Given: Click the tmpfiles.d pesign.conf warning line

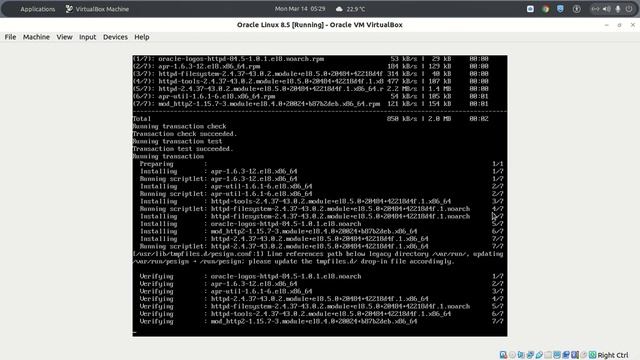Looking at the screenshot, I should point(318,258).
